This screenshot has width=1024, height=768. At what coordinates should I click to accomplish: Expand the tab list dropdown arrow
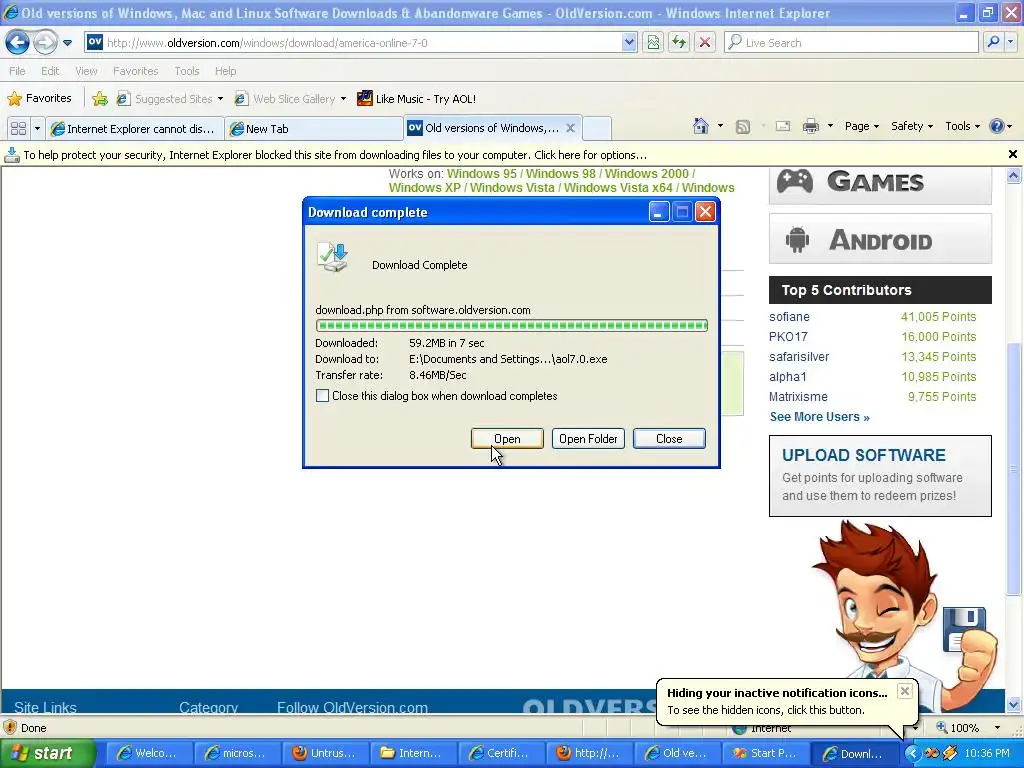[37, 128]
